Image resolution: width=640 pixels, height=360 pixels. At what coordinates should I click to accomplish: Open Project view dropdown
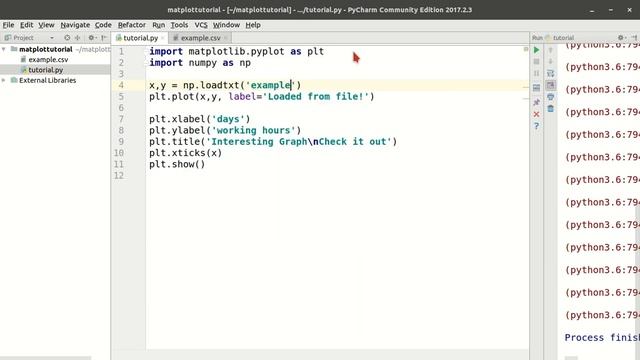coord(52,38)
